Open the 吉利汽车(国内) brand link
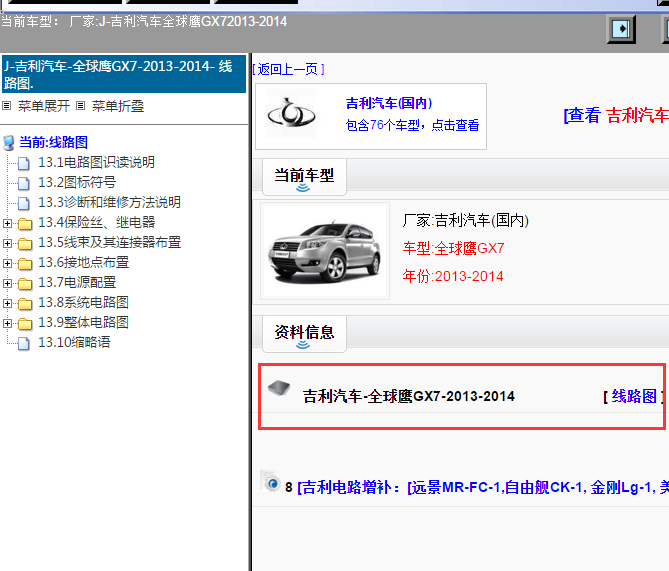 coord(389,103)
